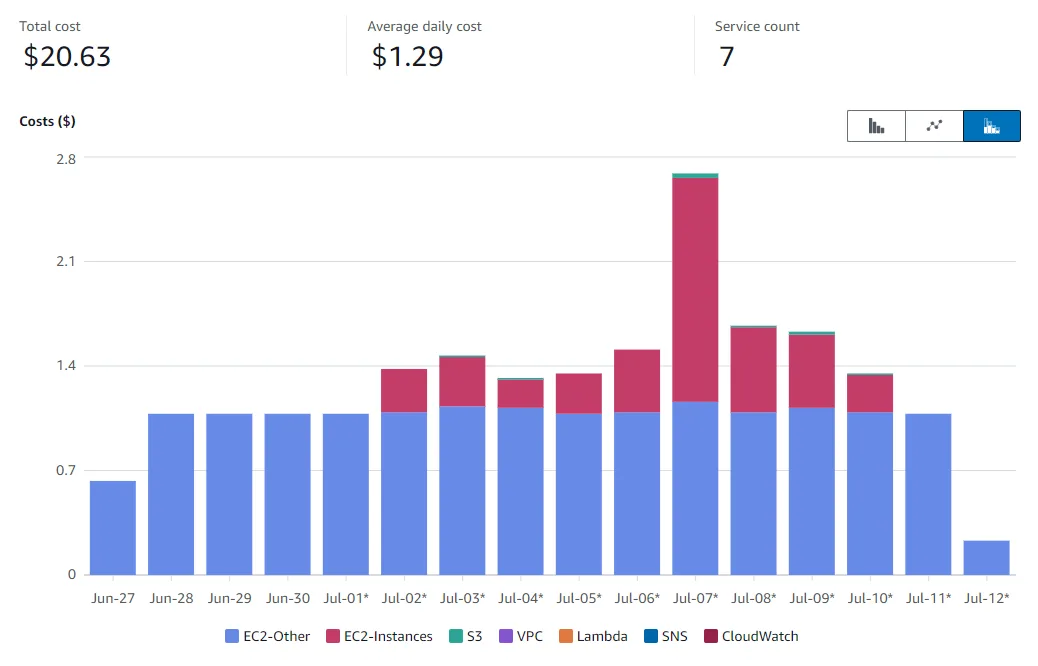
Task: Click the Lambda legend label
Action: pos(602,636)
